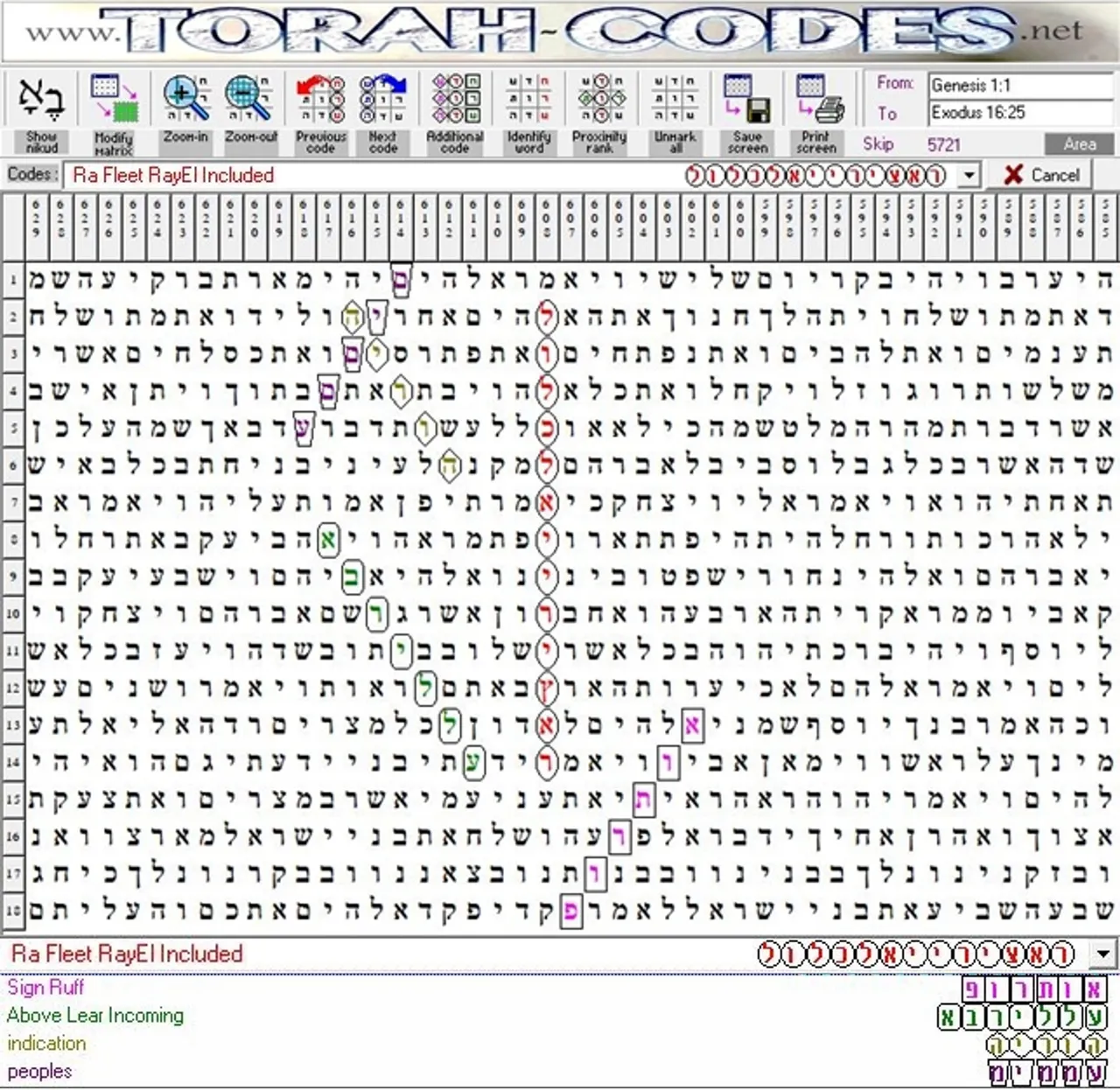Screen dimensions: 1120x1090
Task: Click the Area button
Action: tap(1079, 143)
